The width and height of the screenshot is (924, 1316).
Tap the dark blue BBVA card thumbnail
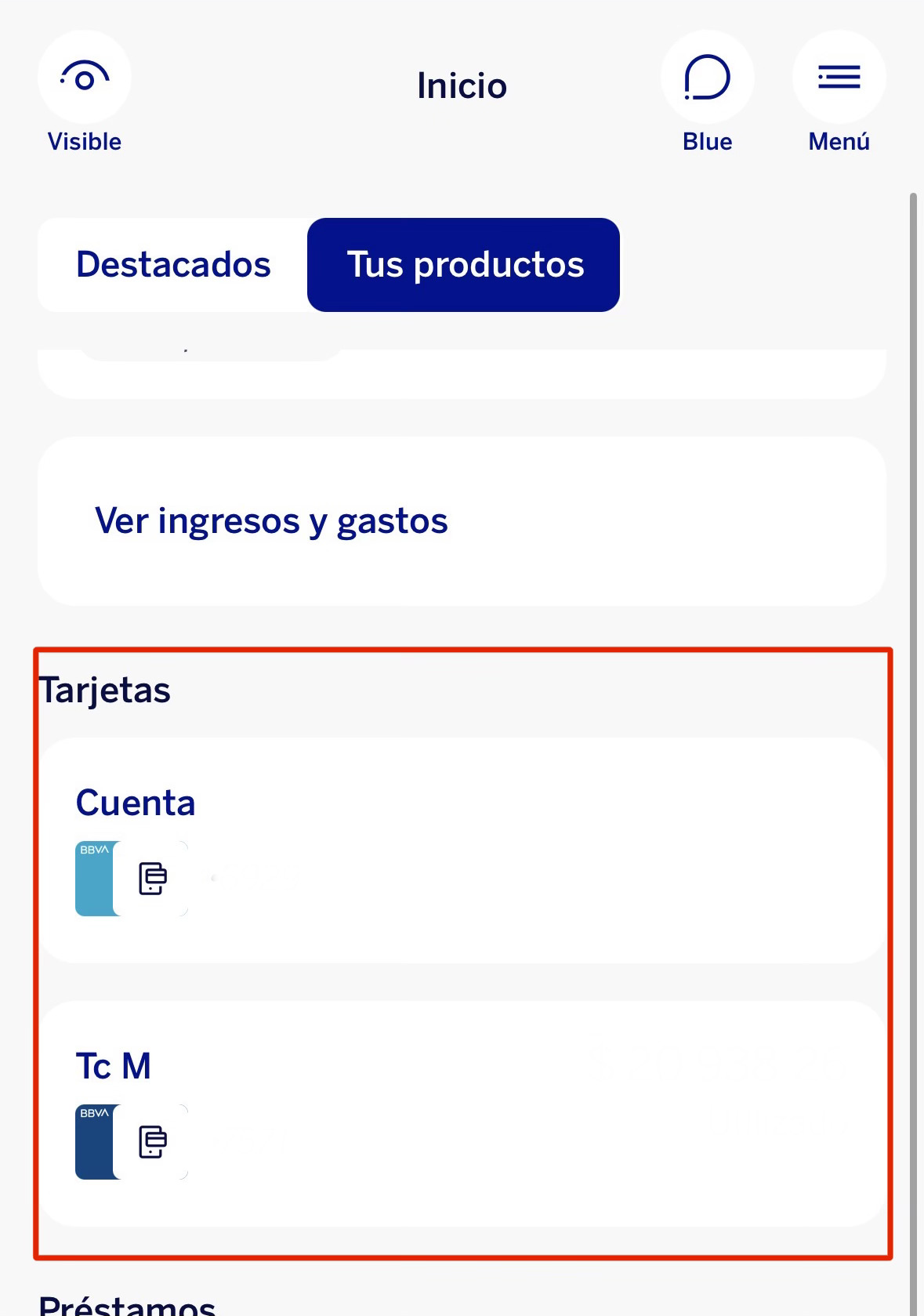[94, 1141]
